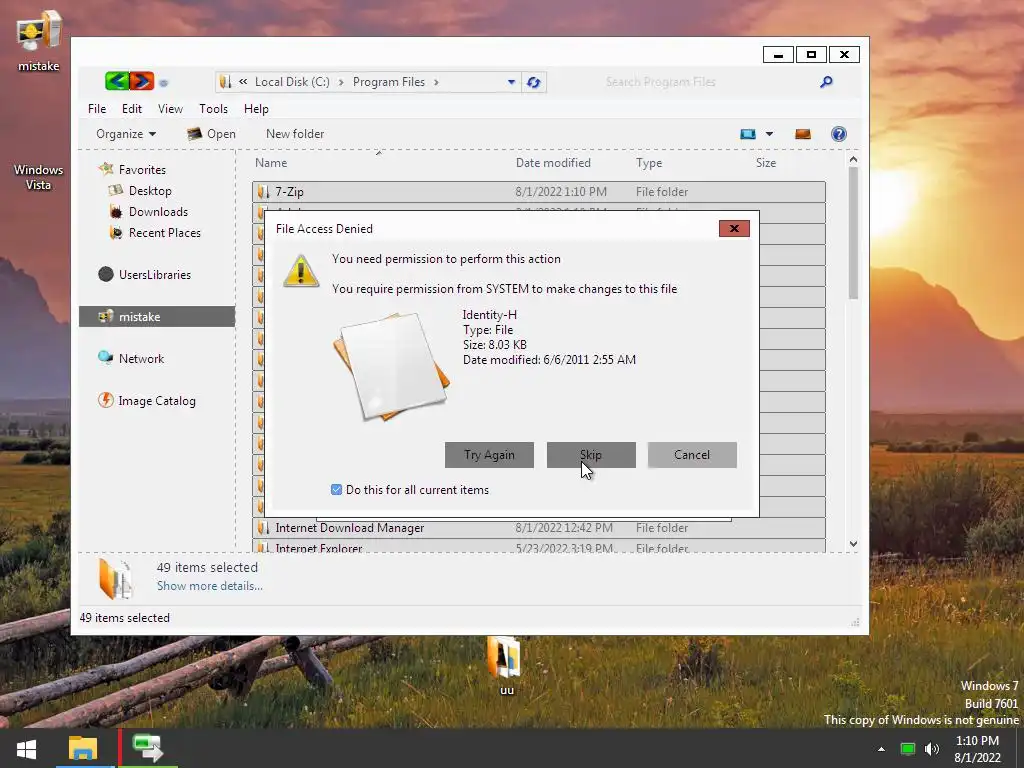The image size is (1024, 768).
Task: Click the File Explorer taskbar icon
Action: (x=83, y=748)
